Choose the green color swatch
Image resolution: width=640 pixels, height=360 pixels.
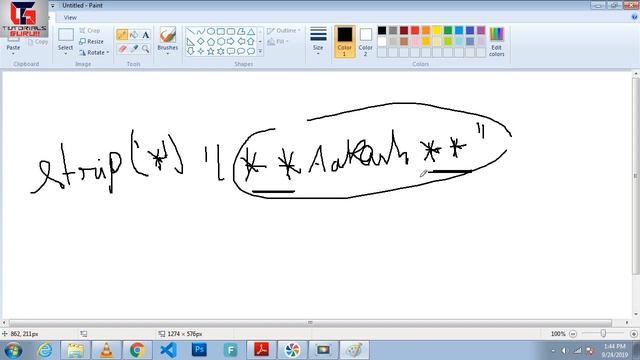tap(448, 31)
